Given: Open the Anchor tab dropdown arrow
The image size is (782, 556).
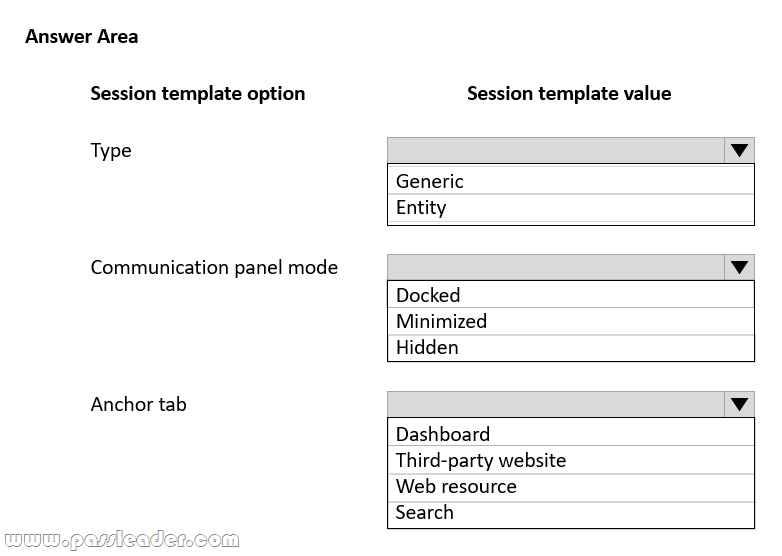Looking at the screenshot, I should [x=739, y=405].
